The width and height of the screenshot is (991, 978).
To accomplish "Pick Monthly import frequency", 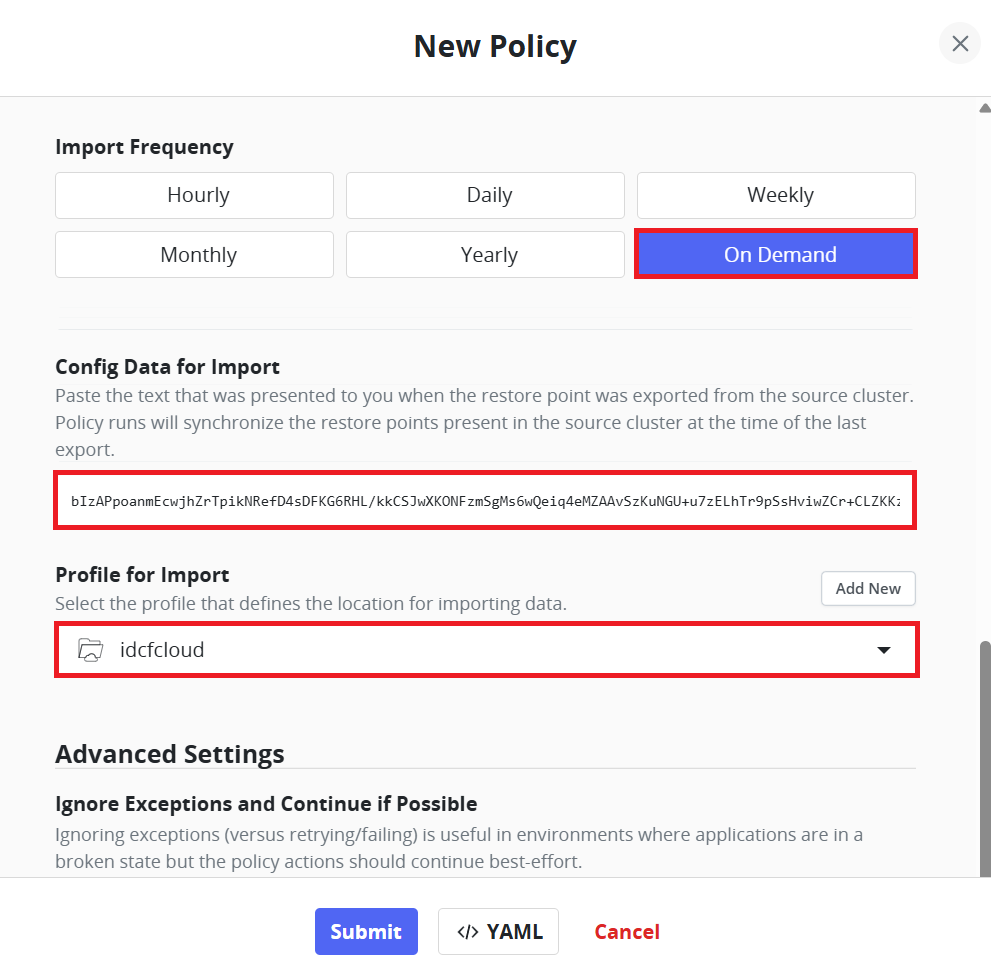I will [194, 254].
